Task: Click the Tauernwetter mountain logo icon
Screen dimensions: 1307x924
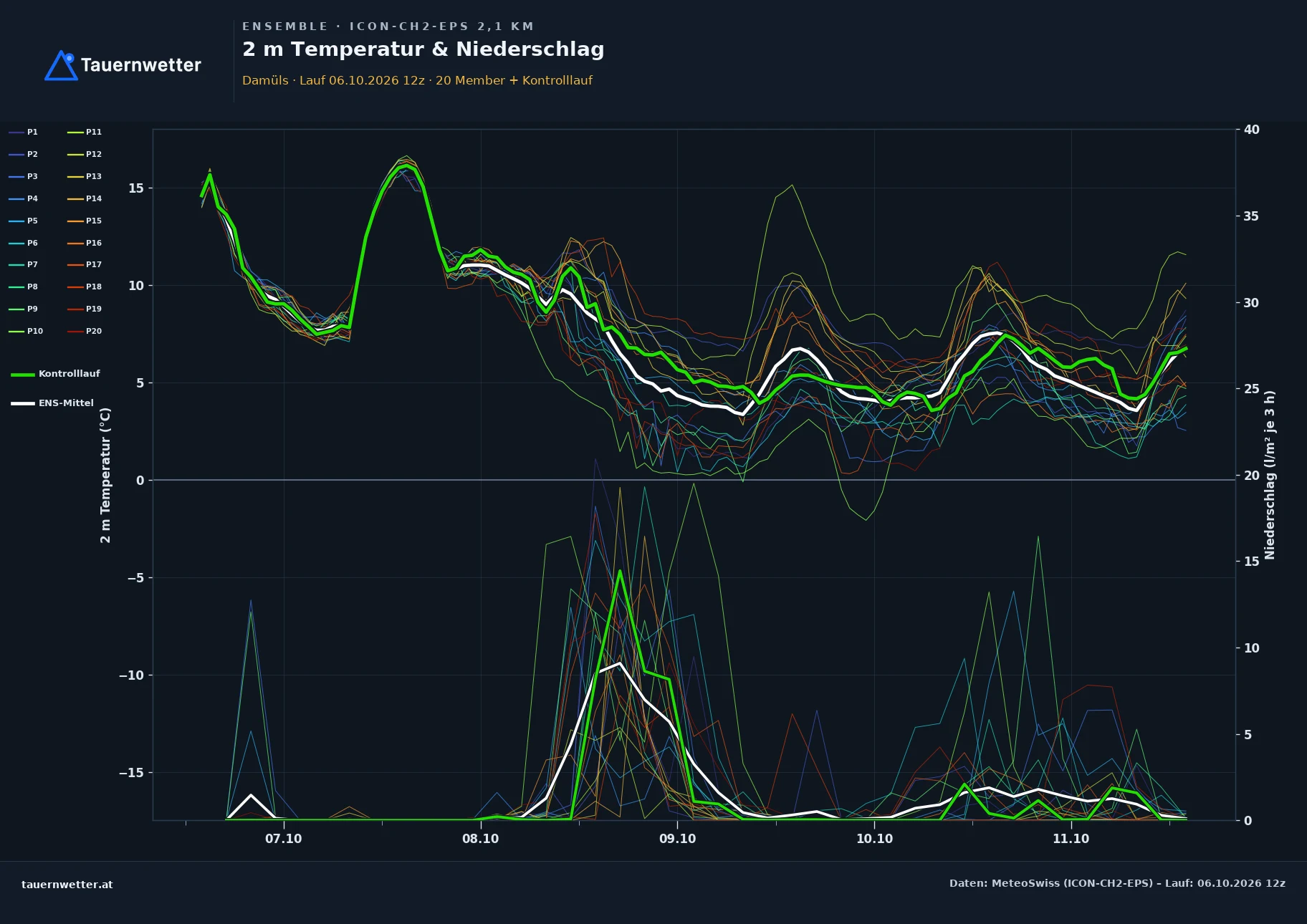Action: (61, 65)
